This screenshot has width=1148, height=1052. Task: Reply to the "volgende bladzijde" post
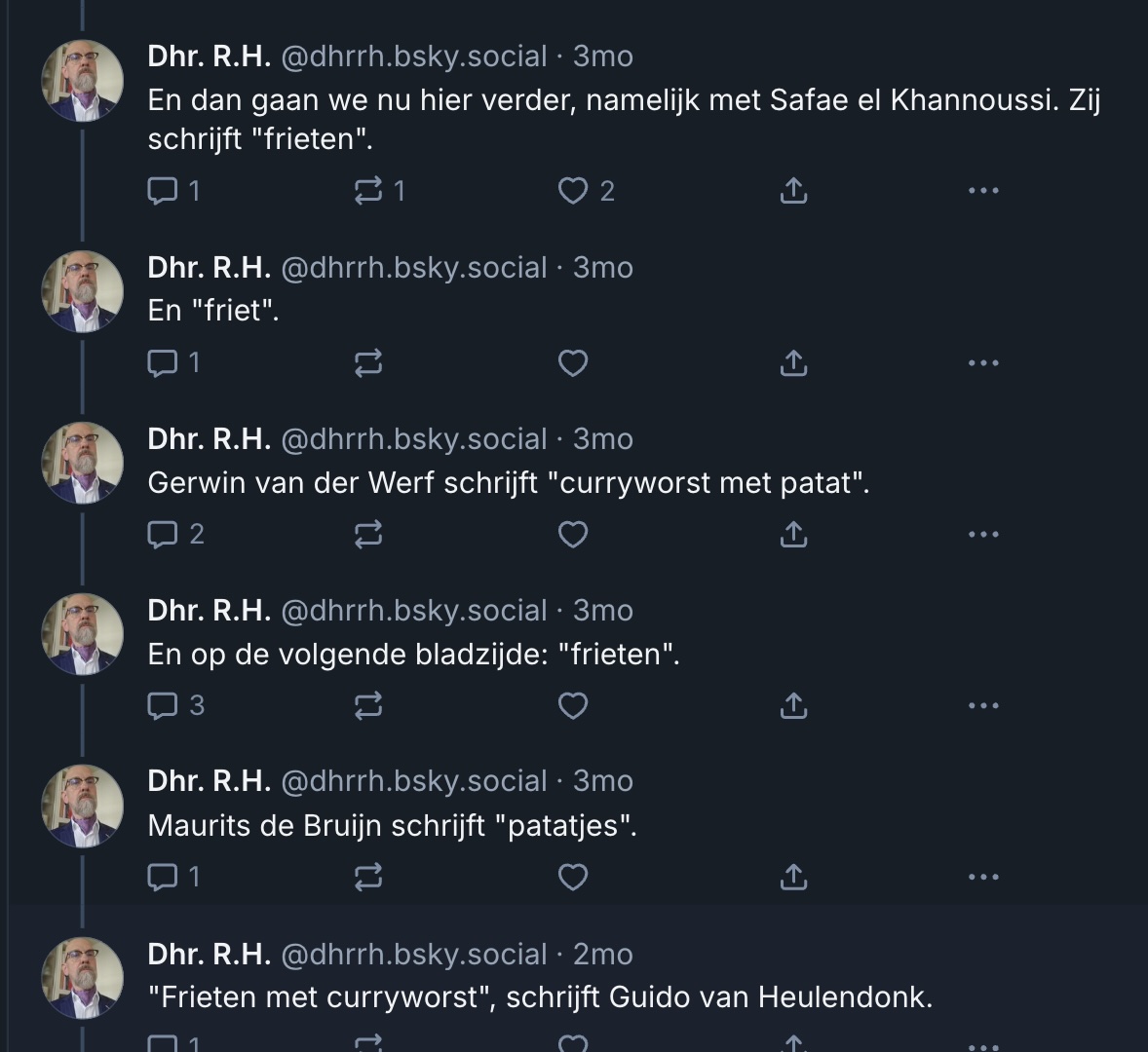pos(161,705)
